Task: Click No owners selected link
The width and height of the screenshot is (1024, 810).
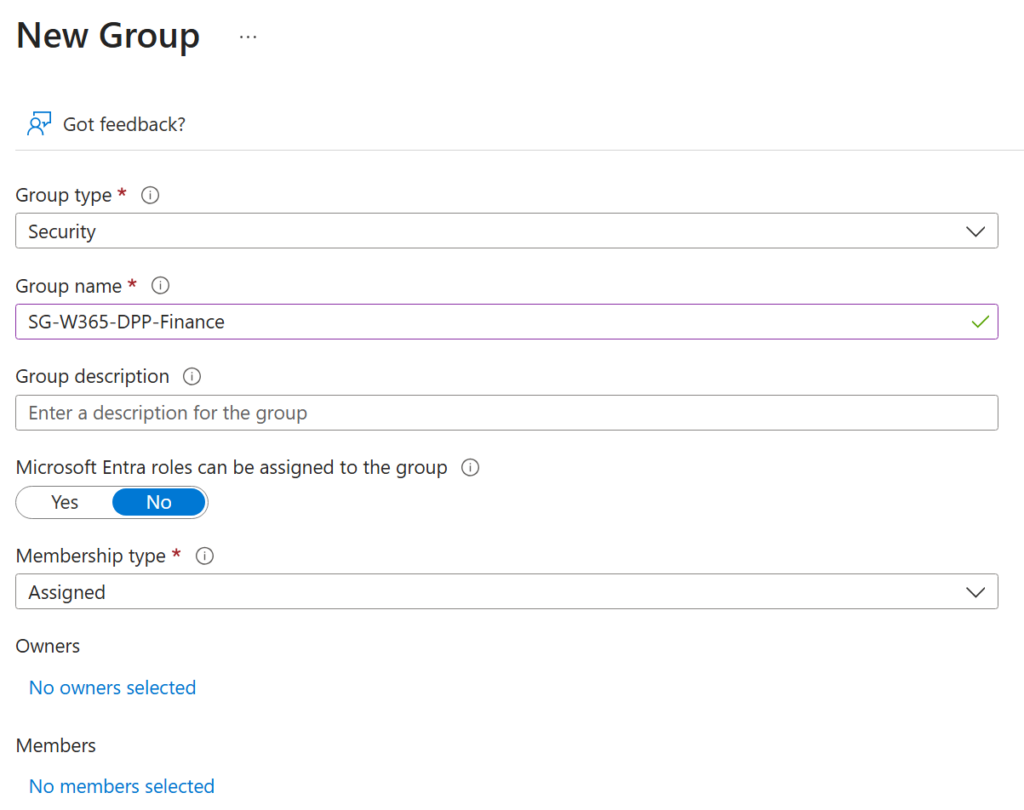Action: tap(112, 688)
